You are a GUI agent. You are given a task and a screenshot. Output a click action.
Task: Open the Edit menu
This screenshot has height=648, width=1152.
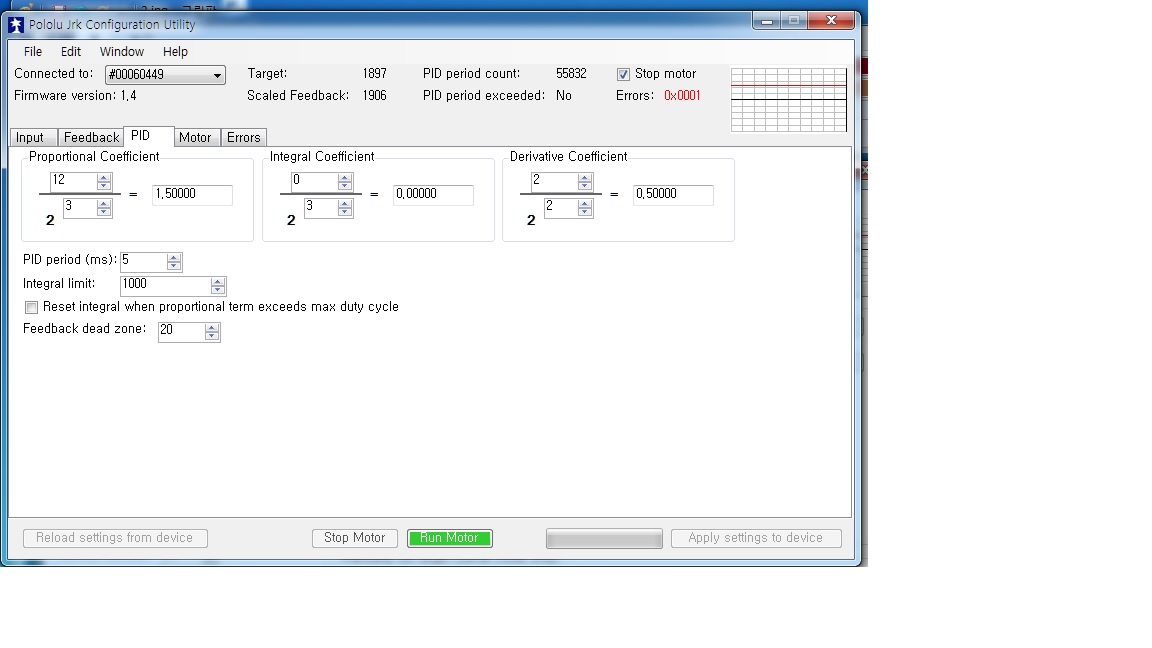[71, 51]
